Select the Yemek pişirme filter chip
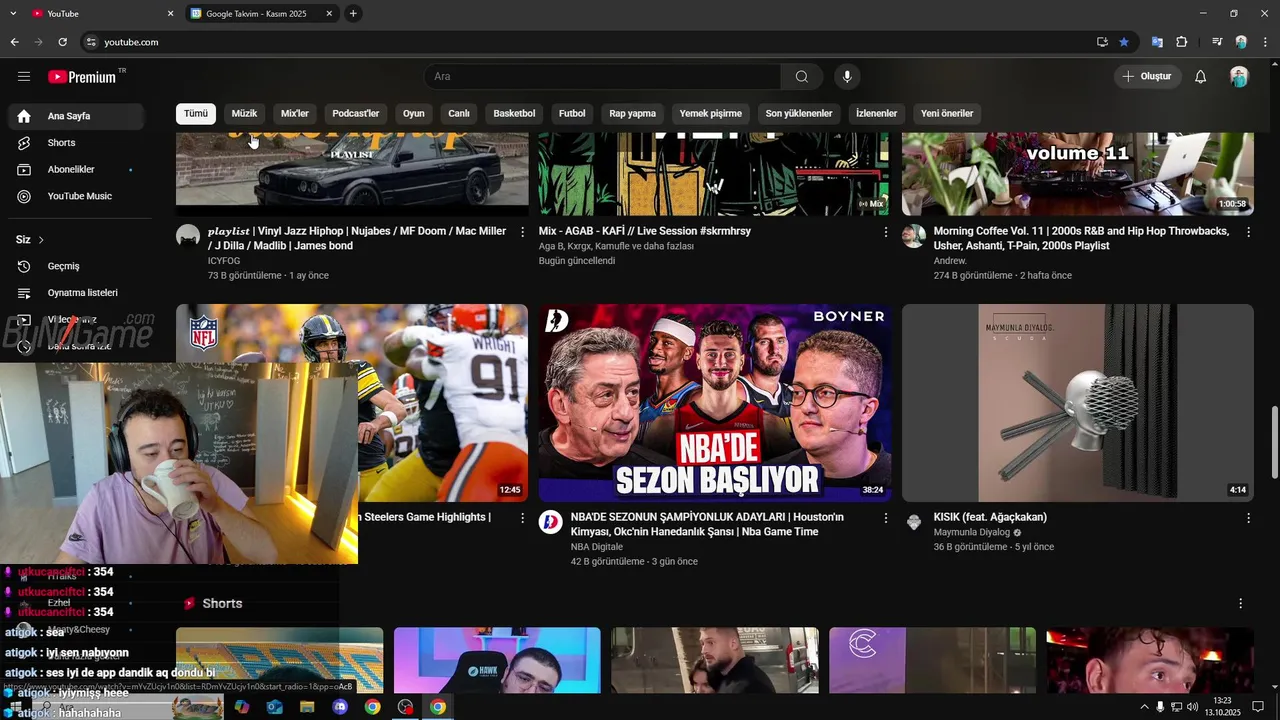 tap(711, 113)
